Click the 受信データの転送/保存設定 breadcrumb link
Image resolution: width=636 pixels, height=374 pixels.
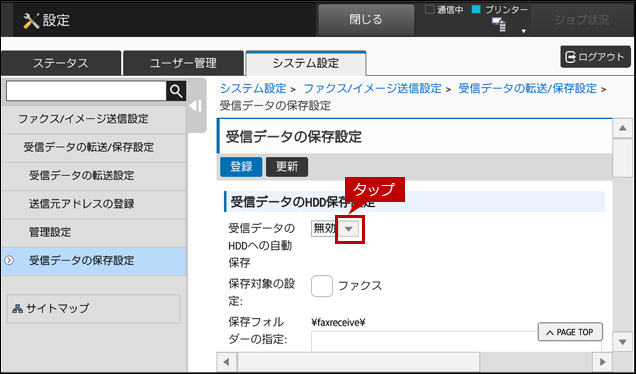point(527,88)
